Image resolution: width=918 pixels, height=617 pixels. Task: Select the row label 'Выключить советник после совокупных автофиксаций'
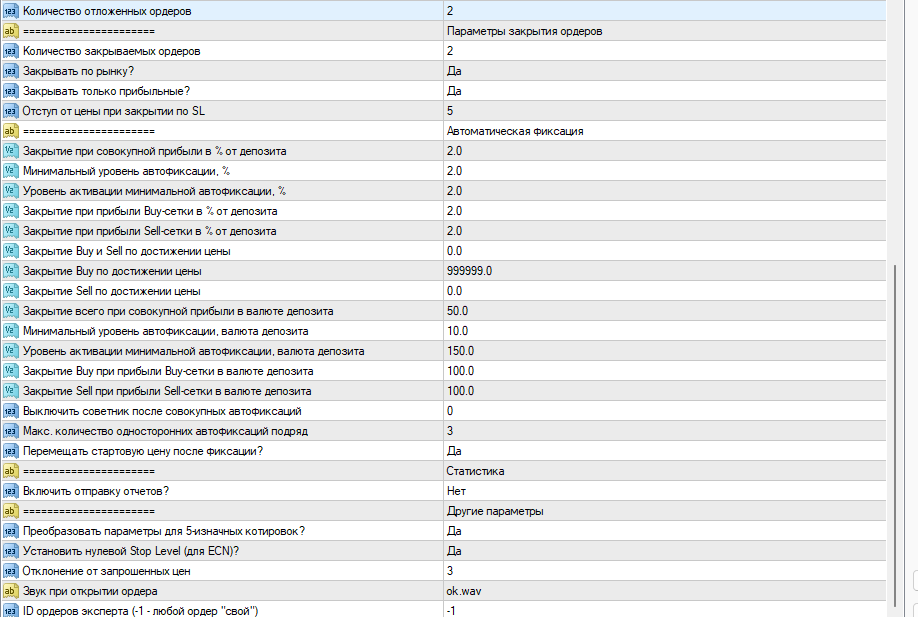click(x=162, y=410)
